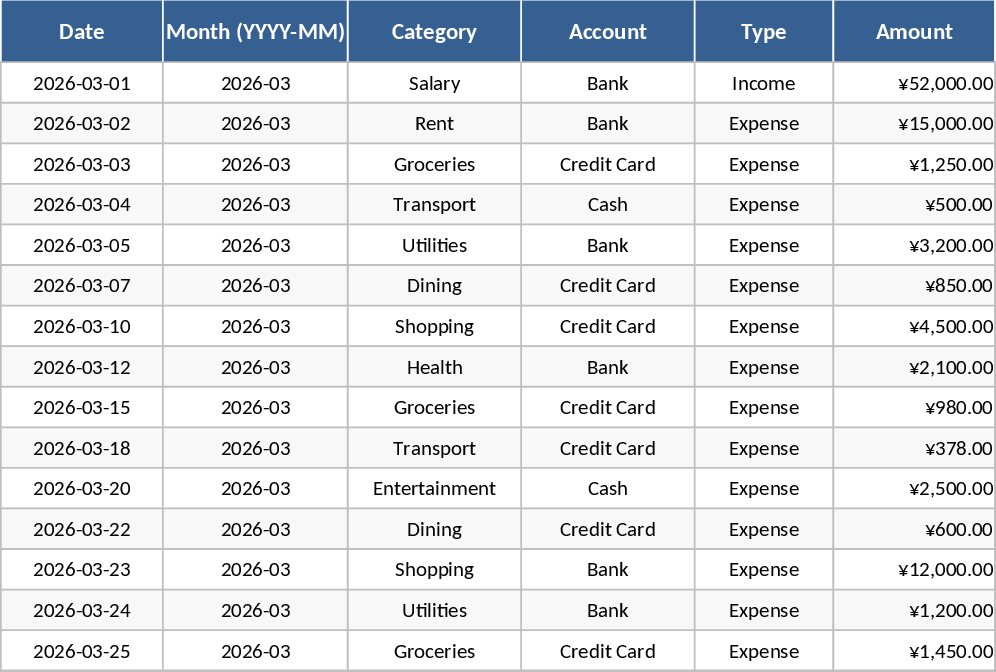Click the Income type cell

click(764, 84)
